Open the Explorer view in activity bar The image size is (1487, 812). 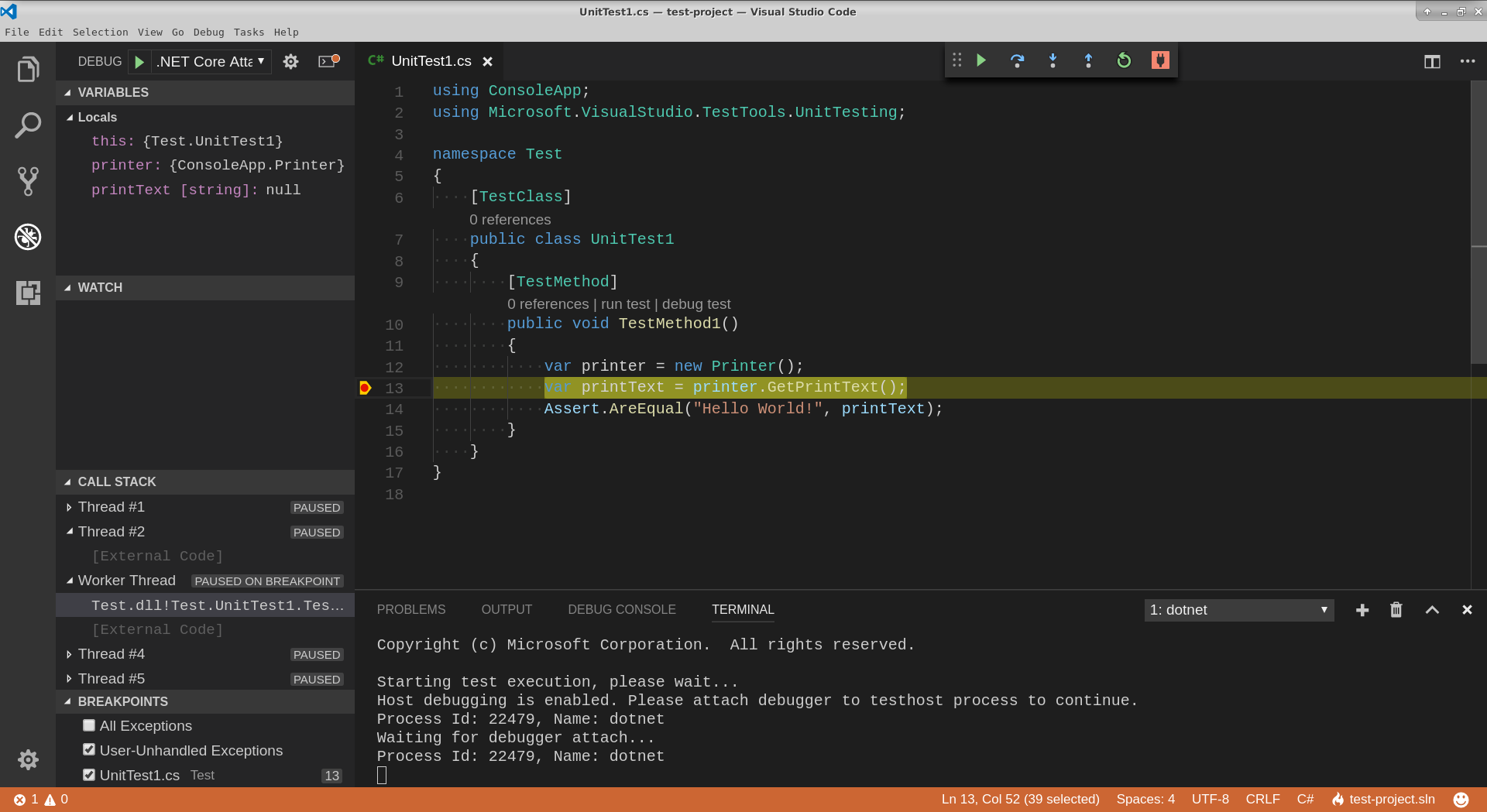[28, 70]
